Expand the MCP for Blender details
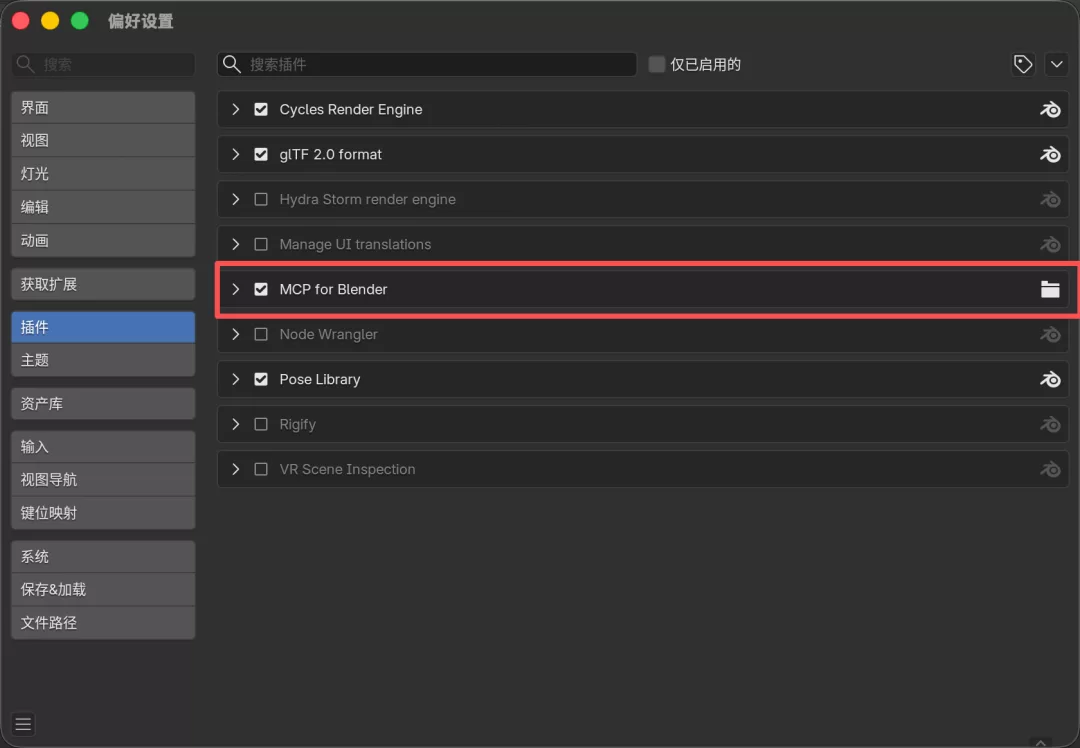 point(236,289)
